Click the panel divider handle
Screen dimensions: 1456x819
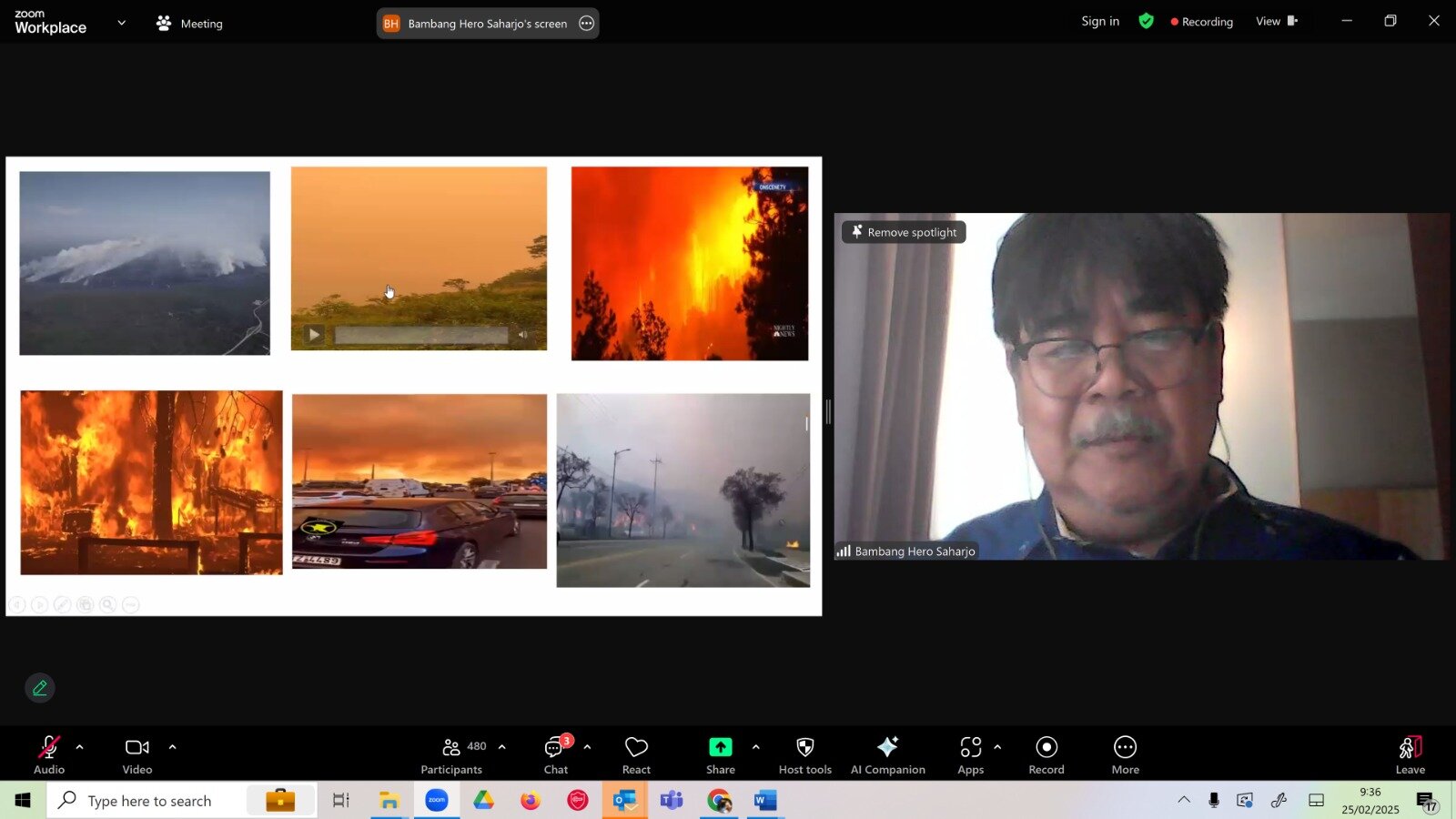point(828,412)
